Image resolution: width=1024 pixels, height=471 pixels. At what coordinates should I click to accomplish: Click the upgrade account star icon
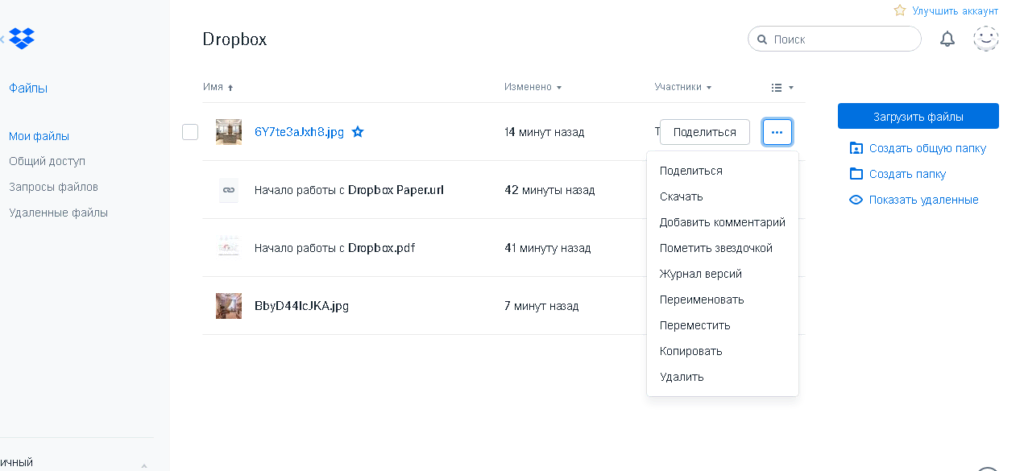(900, 11)
